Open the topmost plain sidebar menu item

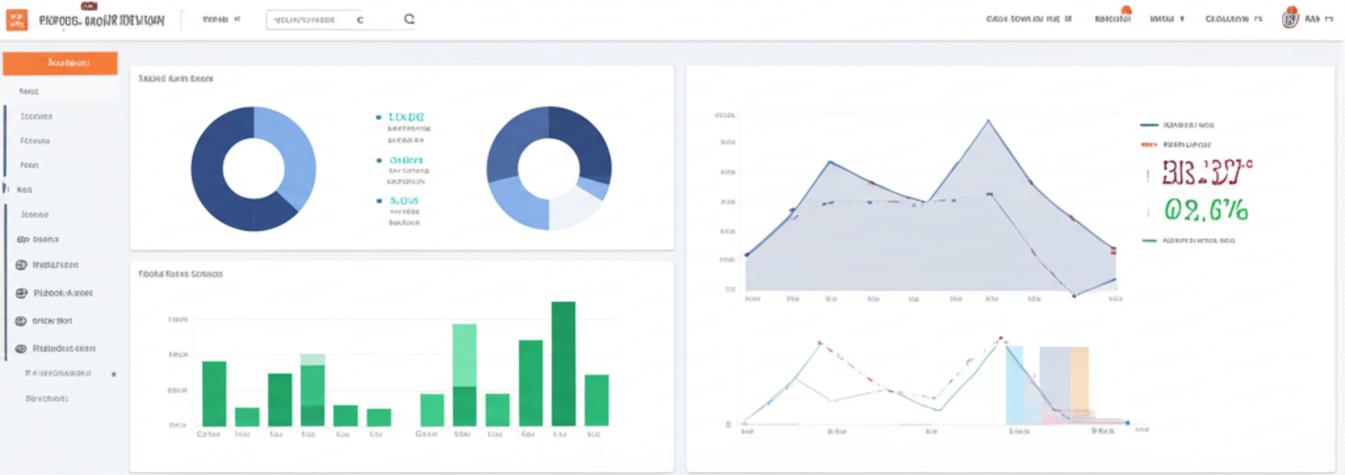click(x=28, y=91)
